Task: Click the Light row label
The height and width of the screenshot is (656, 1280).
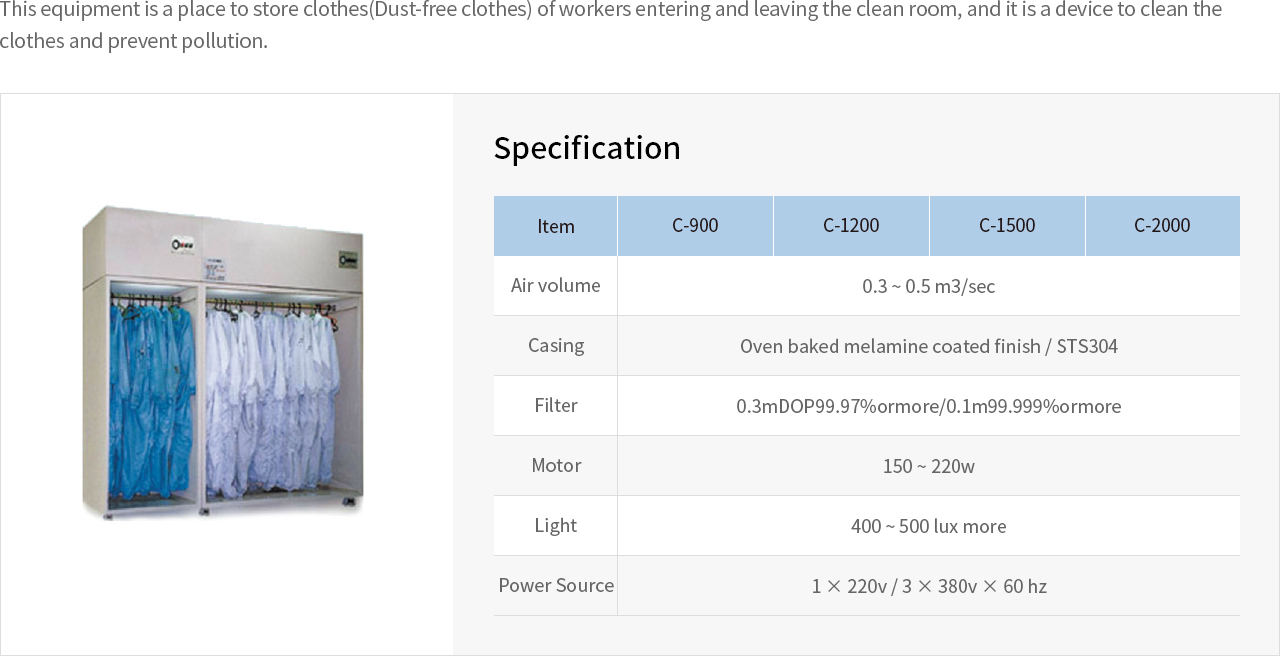Action: 556,526
